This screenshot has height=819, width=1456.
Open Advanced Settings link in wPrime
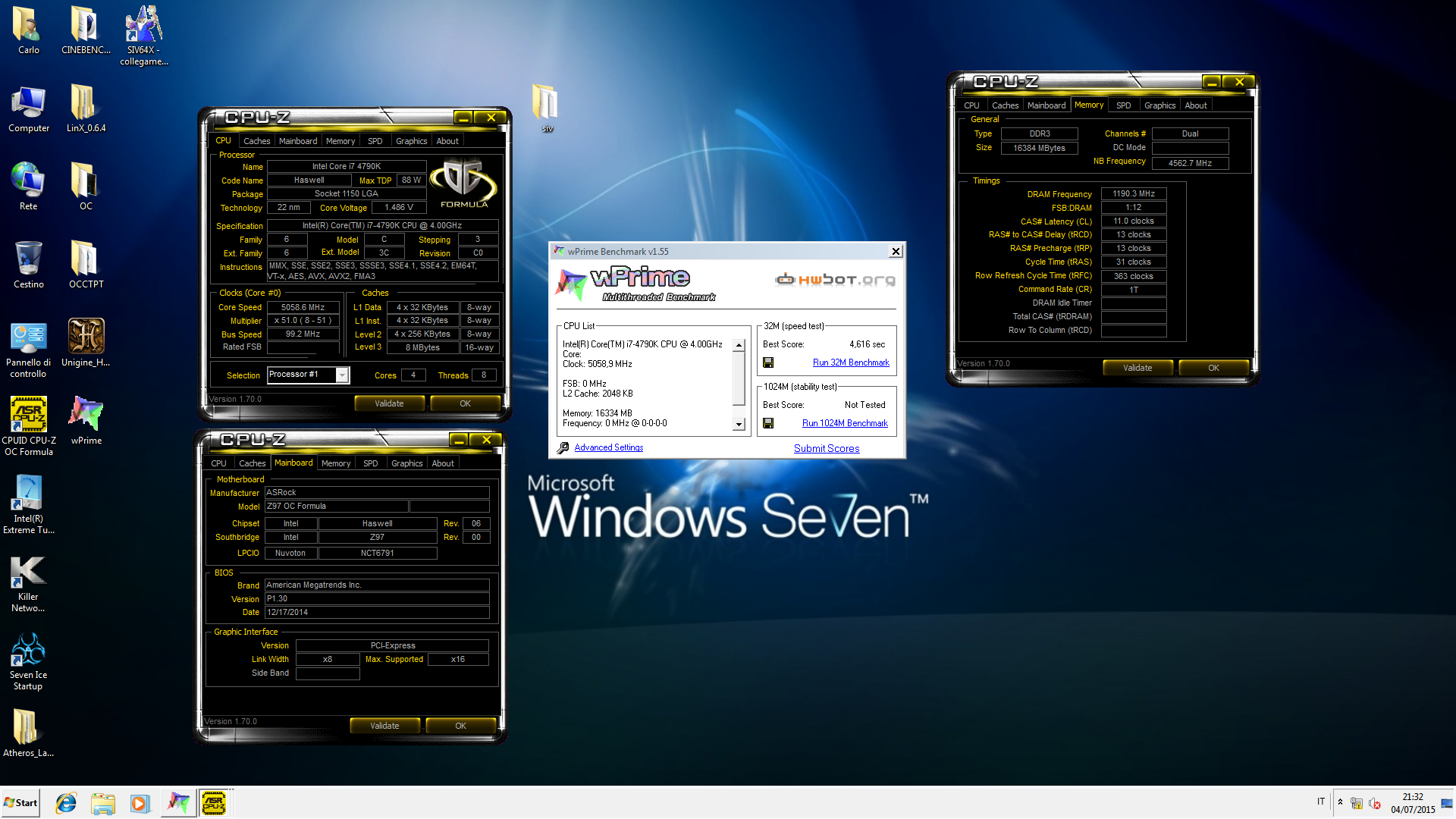[x=608, y=447]
